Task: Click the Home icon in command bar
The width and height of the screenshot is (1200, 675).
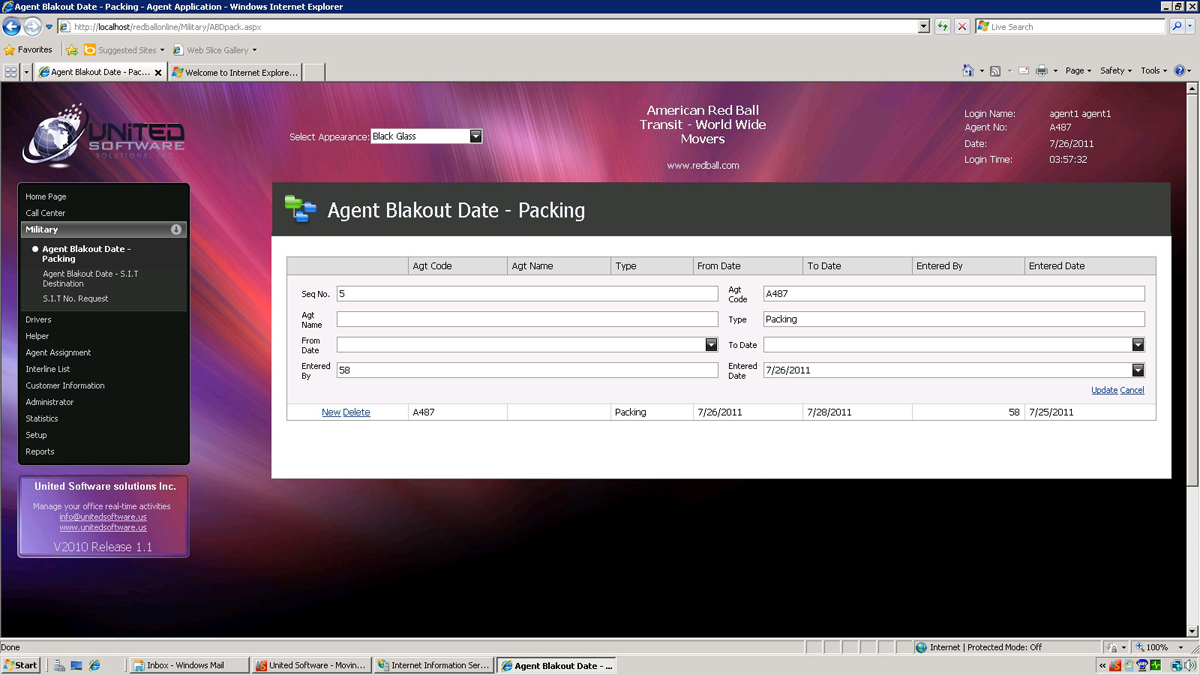Action: click(967, 71)
